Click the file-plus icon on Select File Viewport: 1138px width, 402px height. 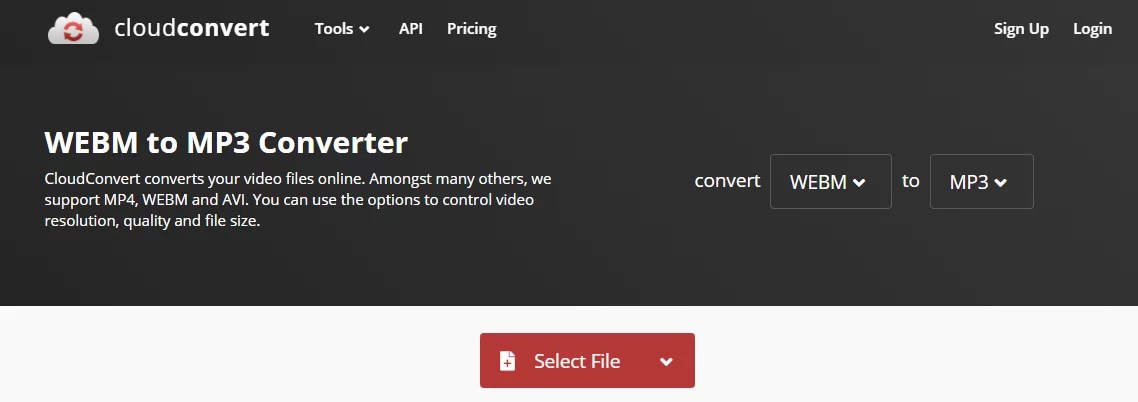click(507, 361)
